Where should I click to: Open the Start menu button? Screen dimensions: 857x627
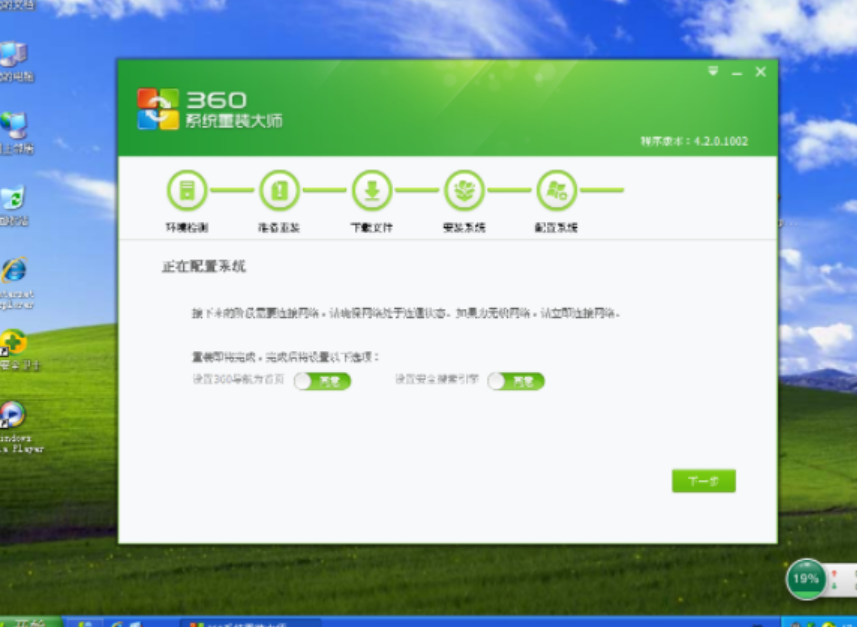coord(31,623)
